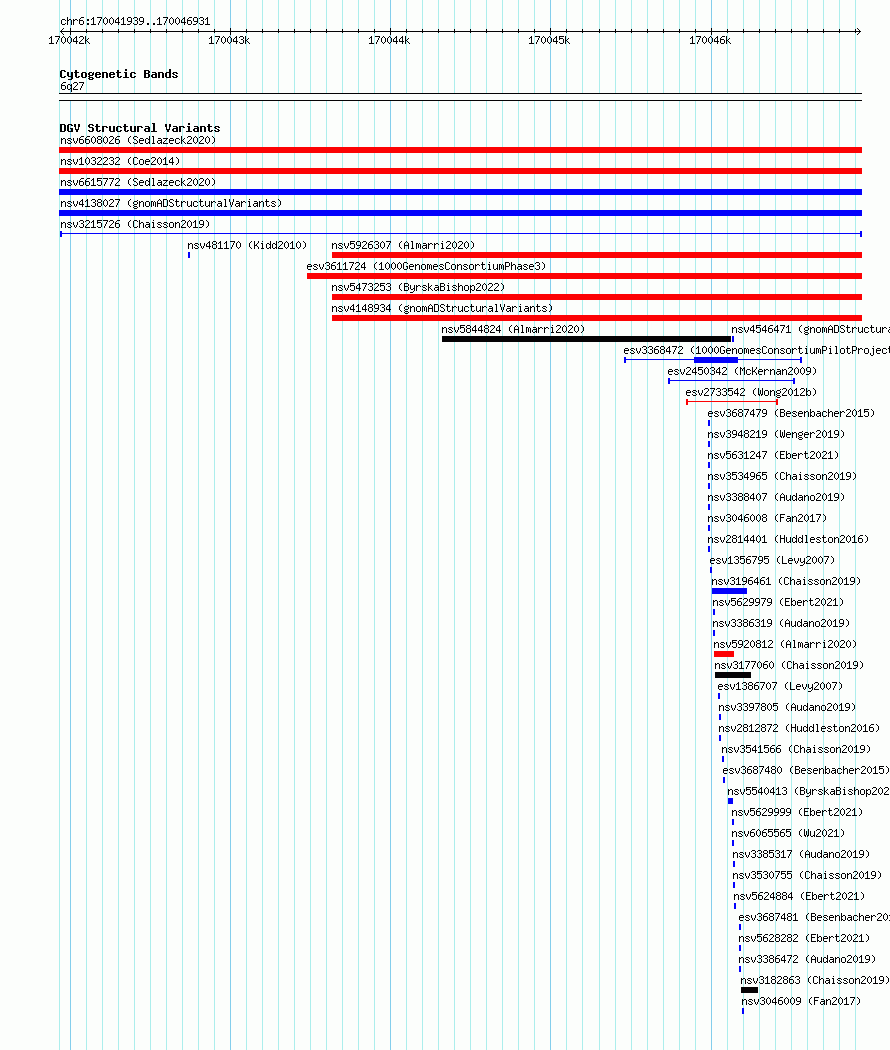Select variant nsv3541566 (Chaisson2019)
This screenshot has width=890, height=1050.
coord(796,749)
